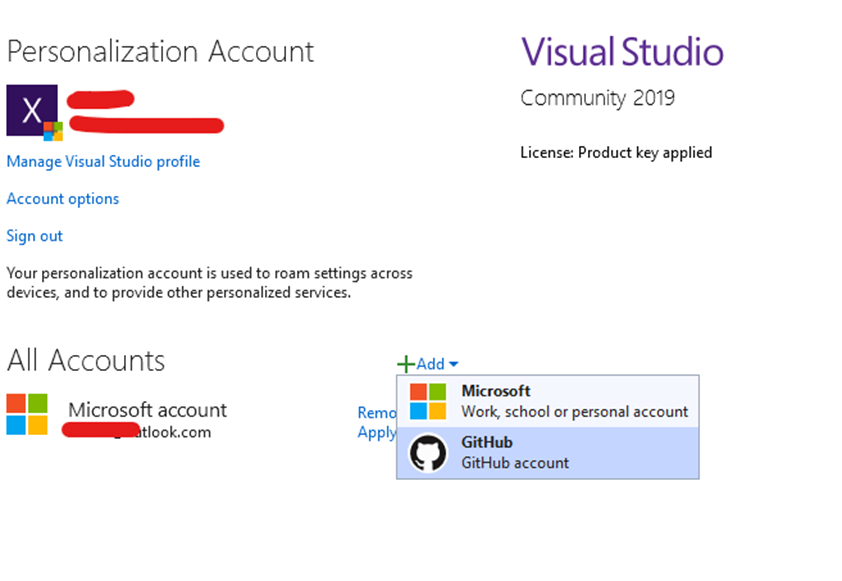Click the GitHub octocat icon in menu
The height and width of the screenshot is (581, 842).
point(428,453)
